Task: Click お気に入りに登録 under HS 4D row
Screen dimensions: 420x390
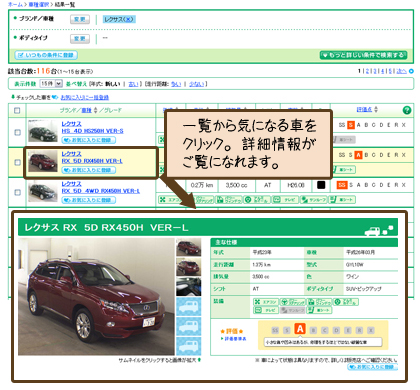Action: [x=89, y=140]
